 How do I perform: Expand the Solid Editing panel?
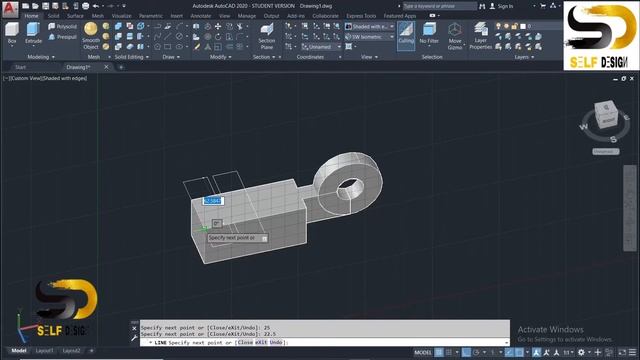[131, 57]
